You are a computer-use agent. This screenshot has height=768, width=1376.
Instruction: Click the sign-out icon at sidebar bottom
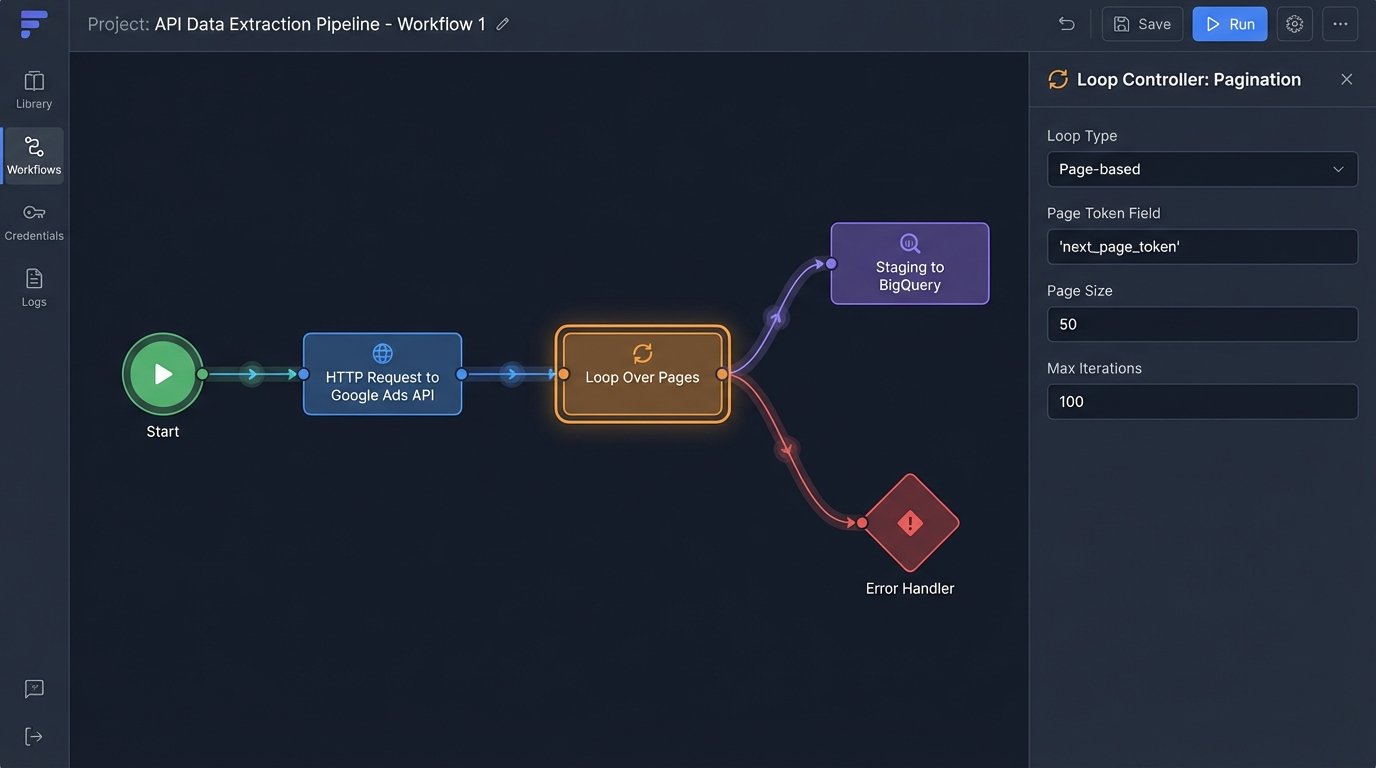[x=33, y=736]
